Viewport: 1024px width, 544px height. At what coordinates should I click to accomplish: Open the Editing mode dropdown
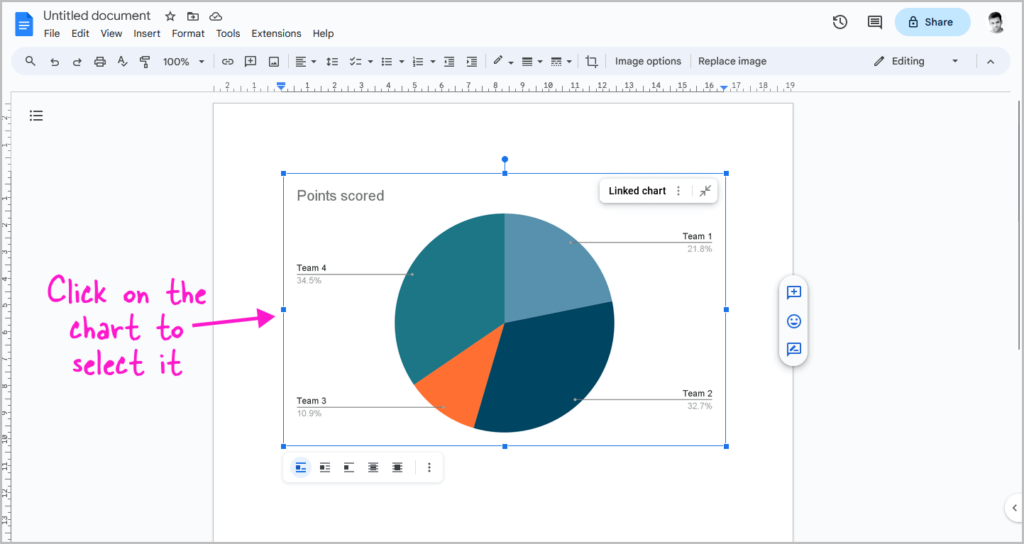pos(916,61)
